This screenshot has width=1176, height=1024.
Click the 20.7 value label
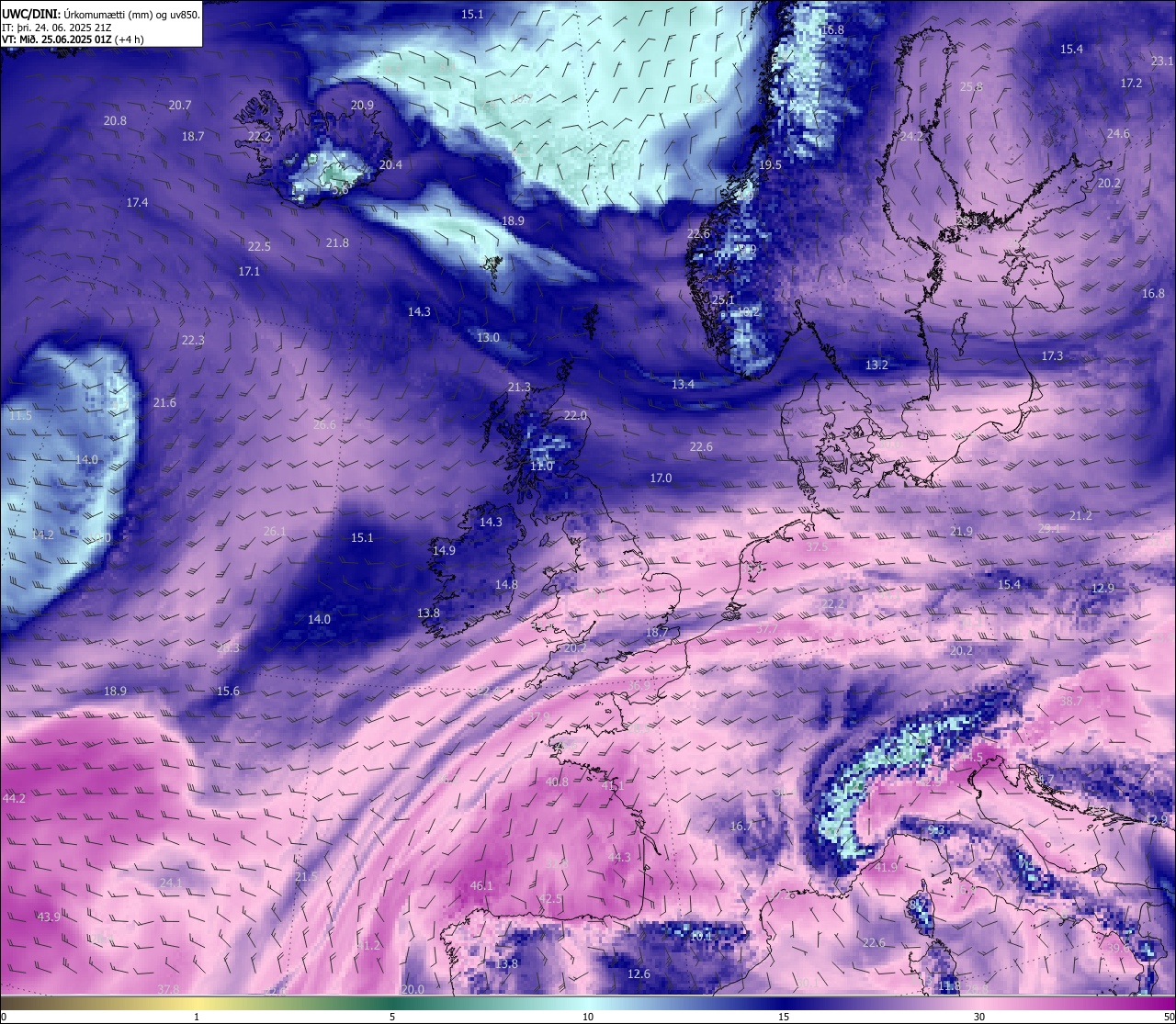click(180, 106)
